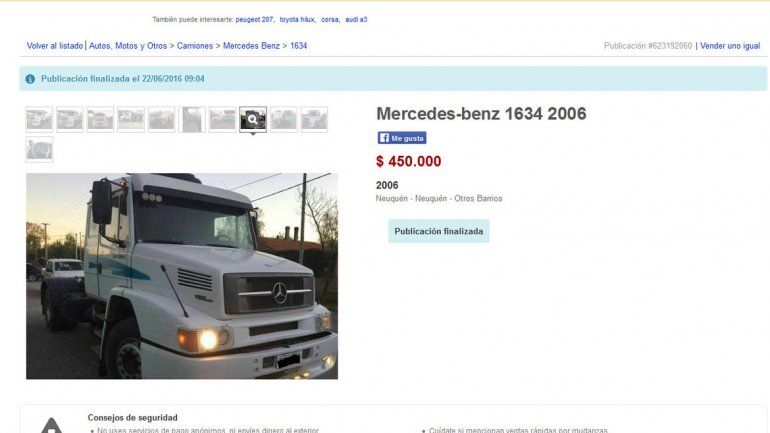Open the peugeot 207 suggestion link
The height and width of the screenshot is (433, 770).
pos(254,20)
